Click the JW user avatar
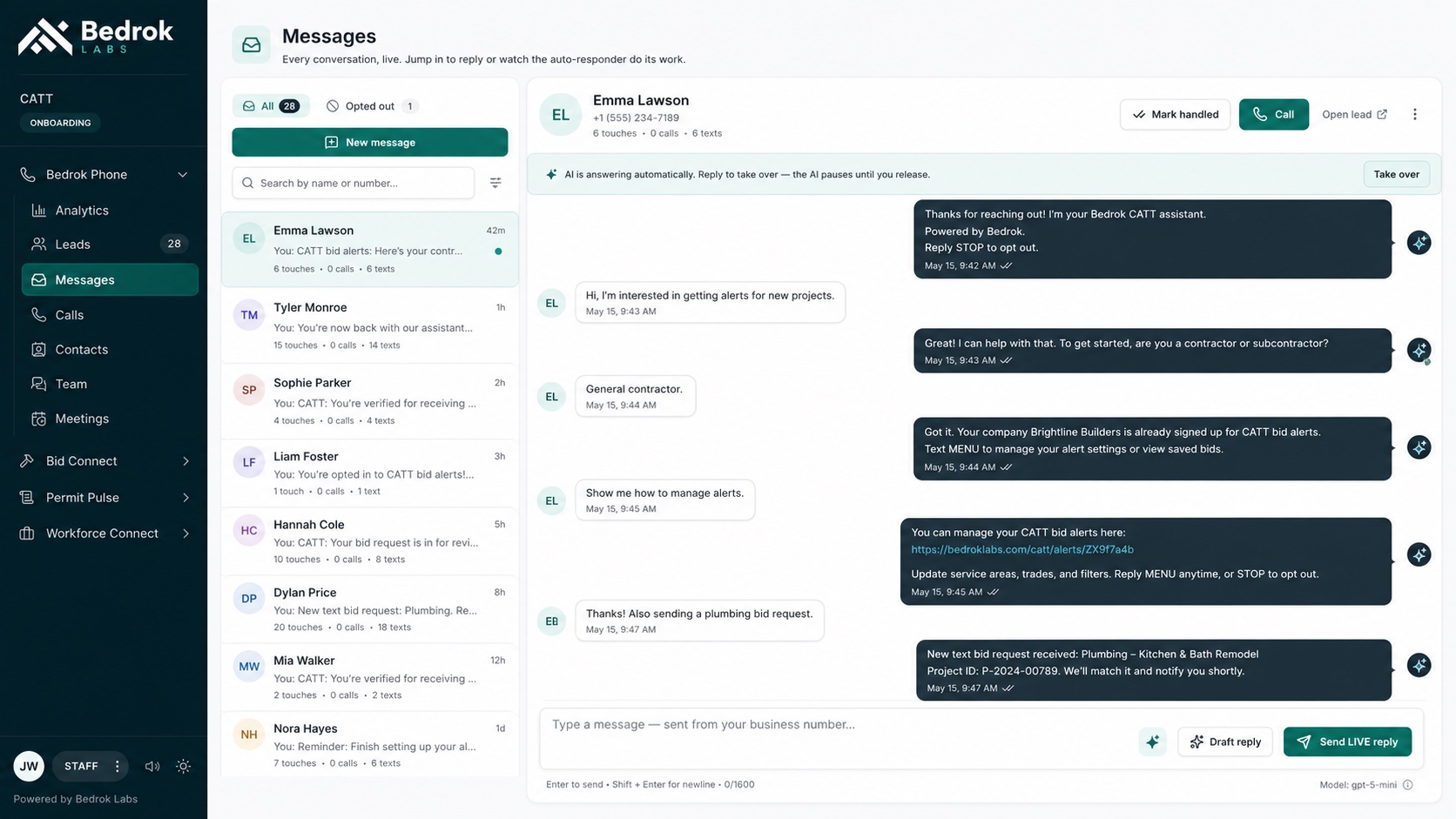 (29, 766)
